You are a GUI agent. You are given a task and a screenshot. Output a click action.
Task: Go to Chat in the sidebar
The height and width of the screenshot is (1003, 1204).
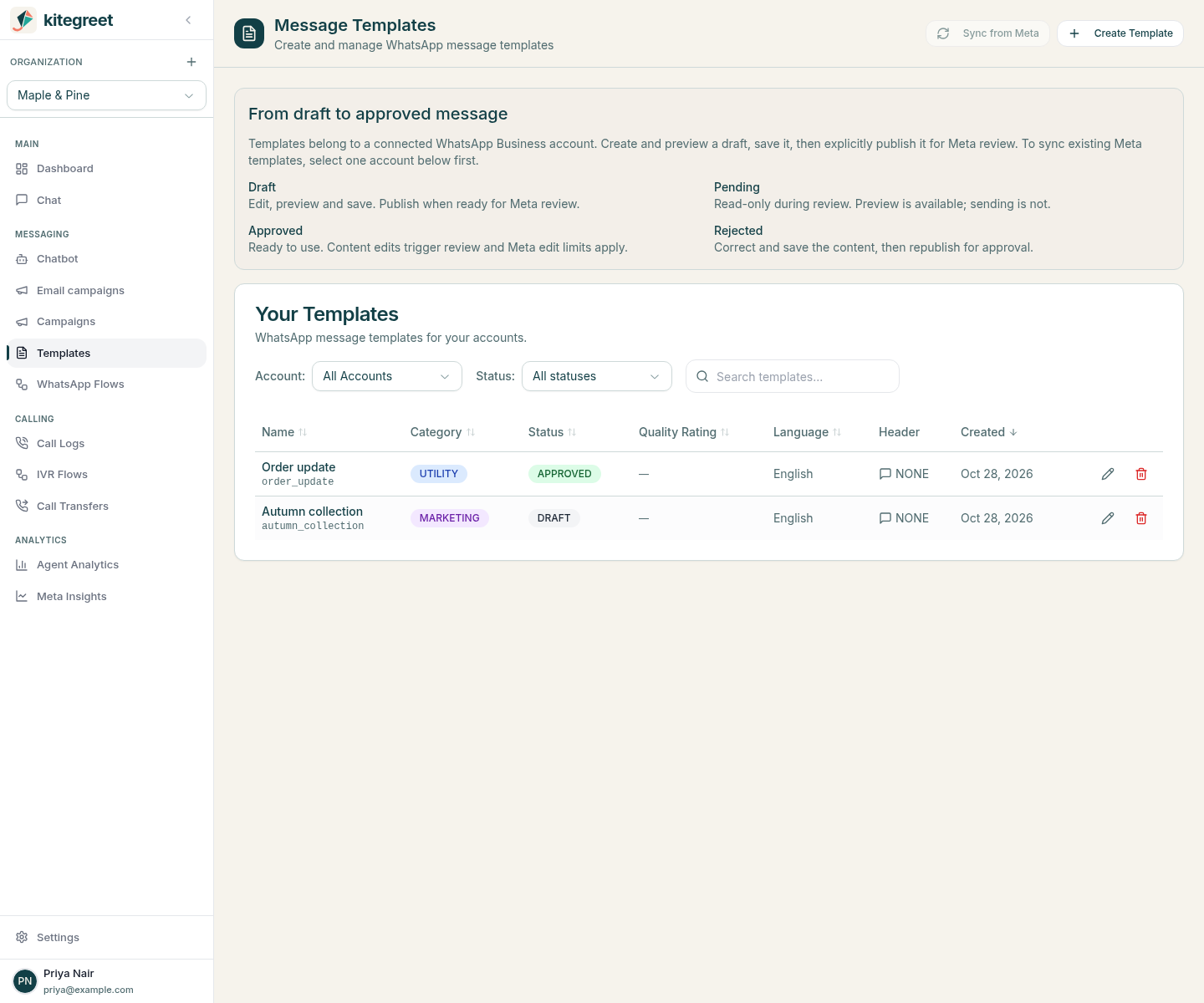106,201
